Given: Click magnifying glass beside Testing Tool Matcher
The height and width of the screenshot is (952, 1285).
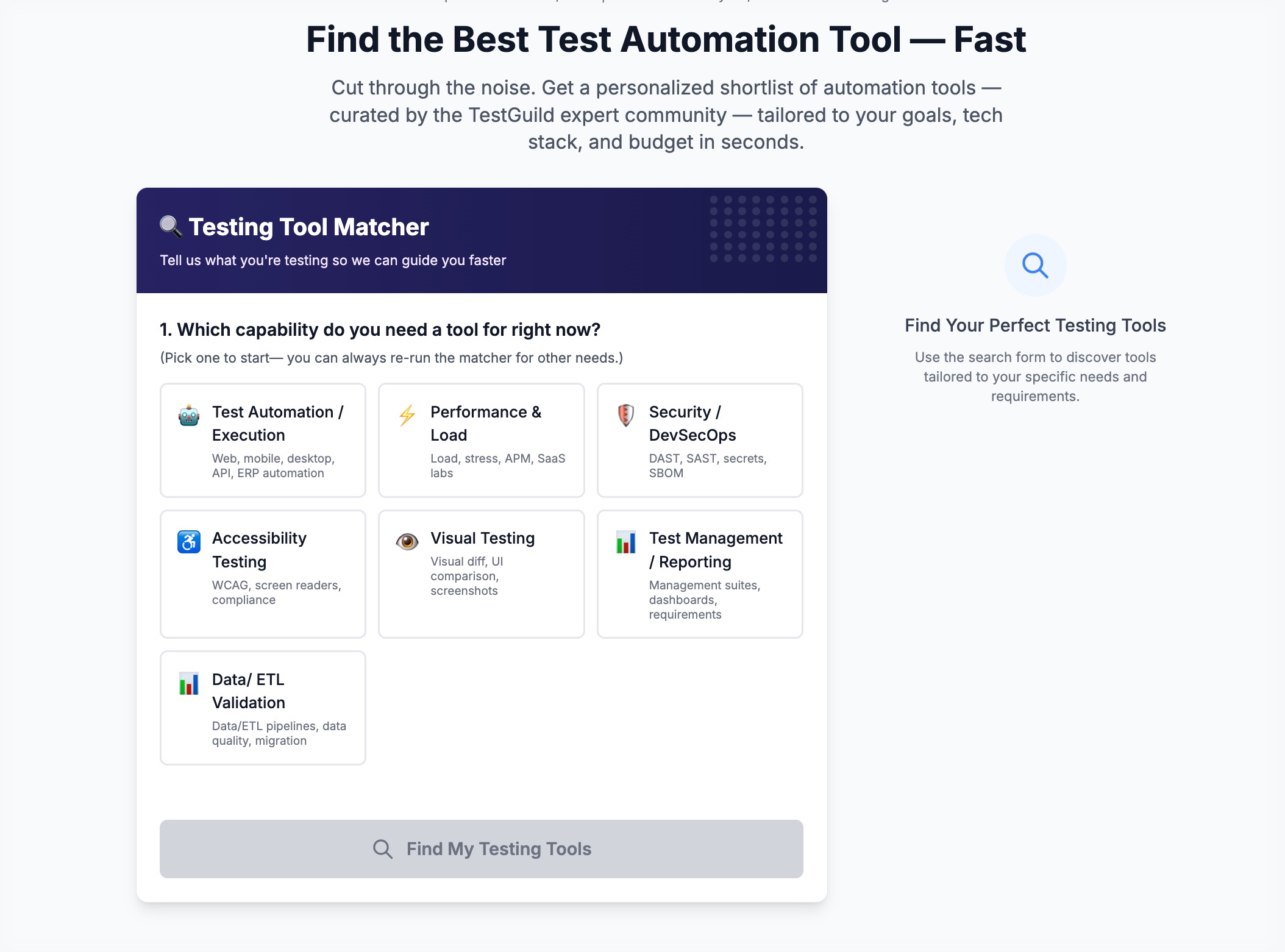Looking at the screenshot, I should pyautogui.click(x=171, y=226).
